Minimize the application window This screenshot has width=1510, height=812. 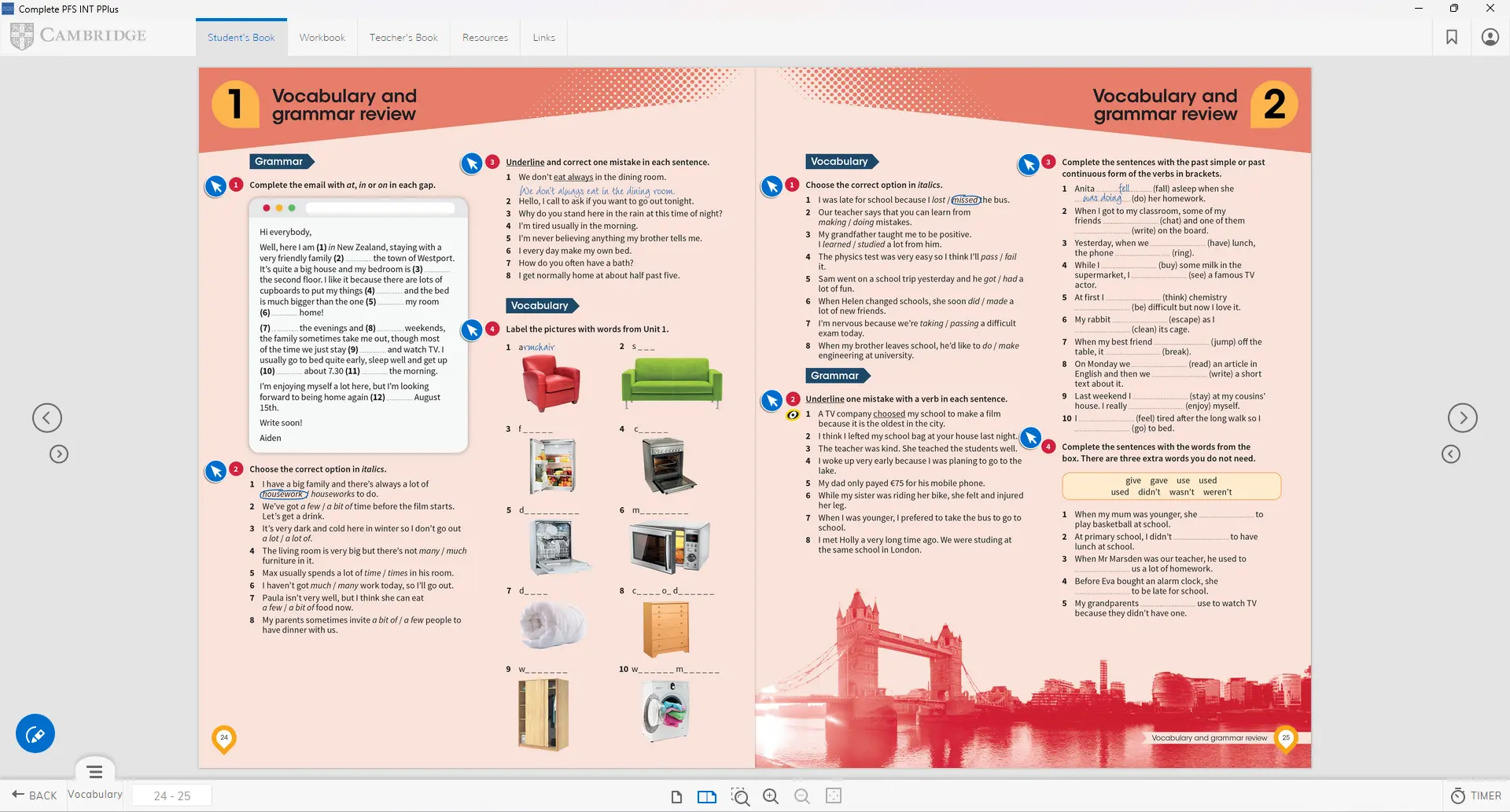1419,9
